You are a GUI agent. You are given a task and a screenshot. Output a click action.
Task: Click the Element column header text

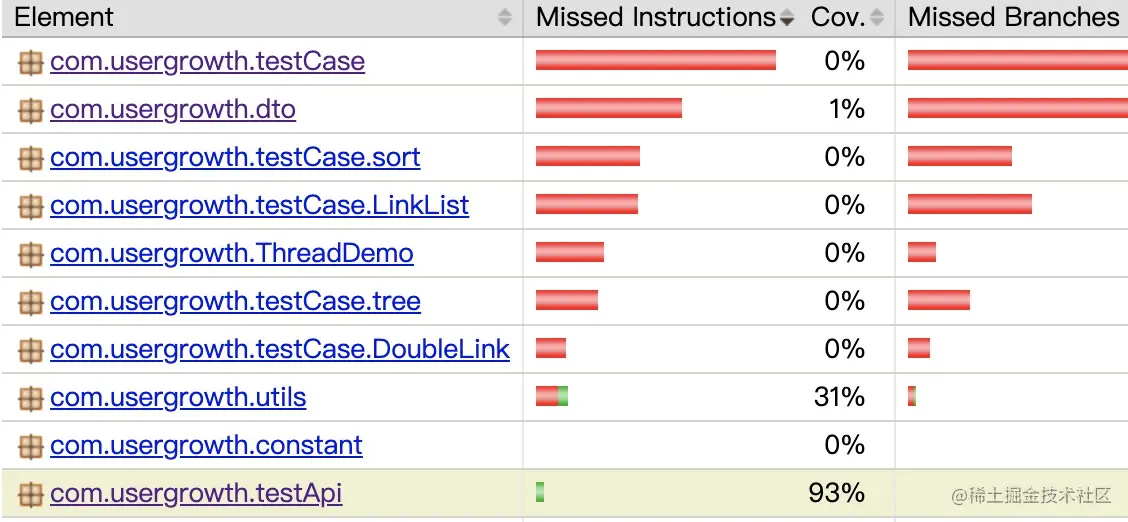pyautogui.click(x=64, y=17)
